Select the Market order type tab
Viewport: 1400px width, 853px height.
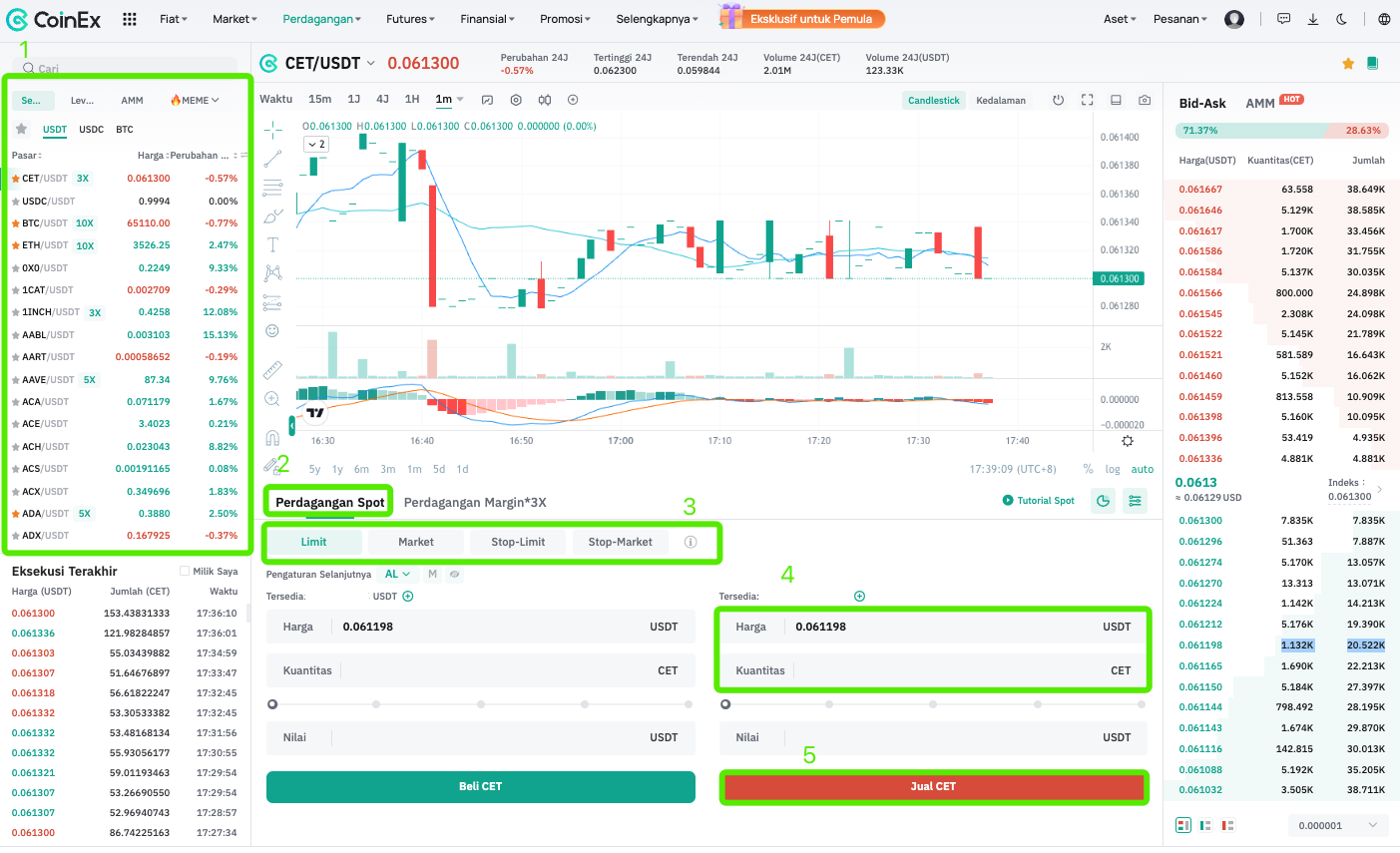click(x=416, y=542)
